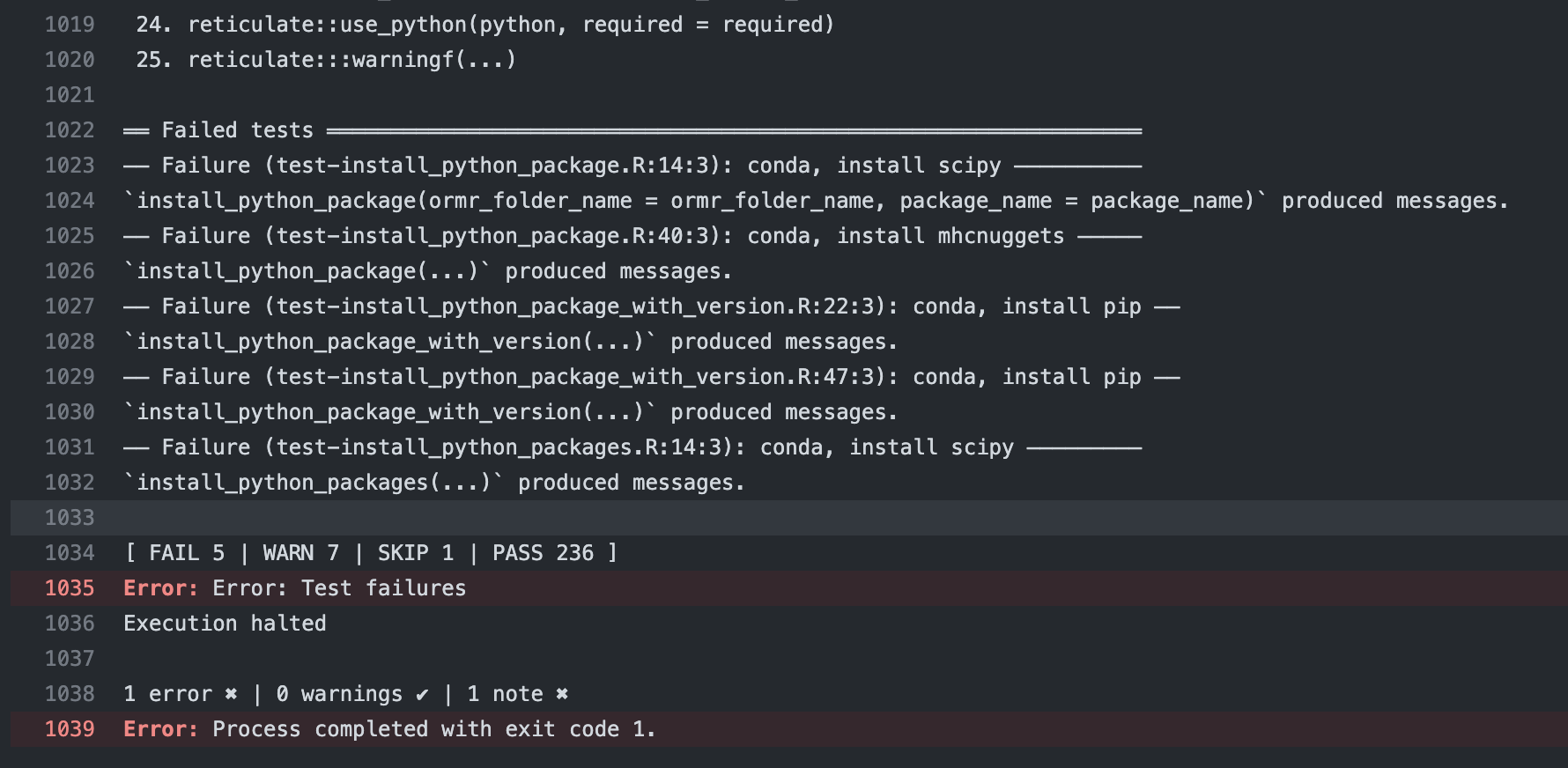The image size is (1568, 768).
Task: Click the 'reticulate:::warningf(...)' text
Action: pos(351,60)
